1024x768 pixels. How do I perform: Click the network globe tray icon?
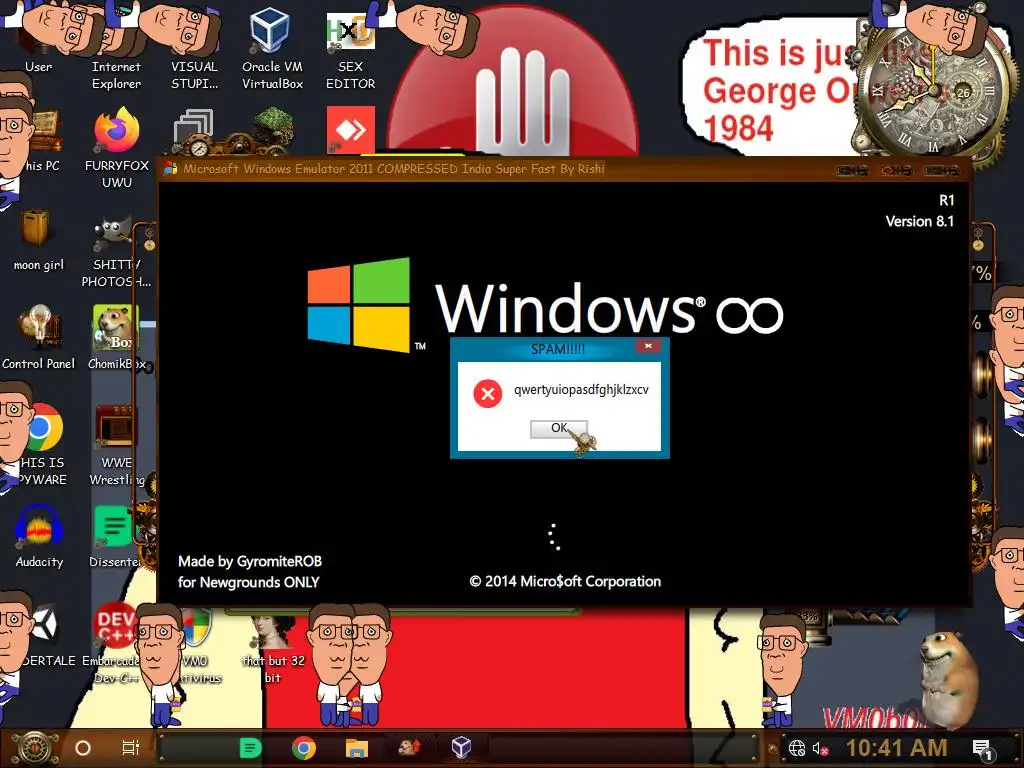click(x=796, y=748)
